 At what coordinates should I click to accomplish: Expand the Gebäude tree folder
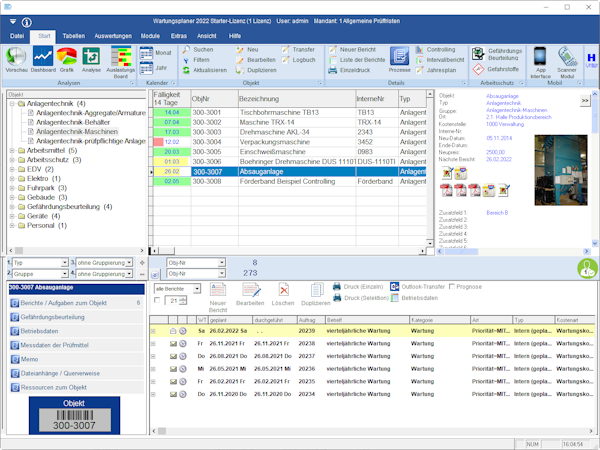click(x=12, y=197)
